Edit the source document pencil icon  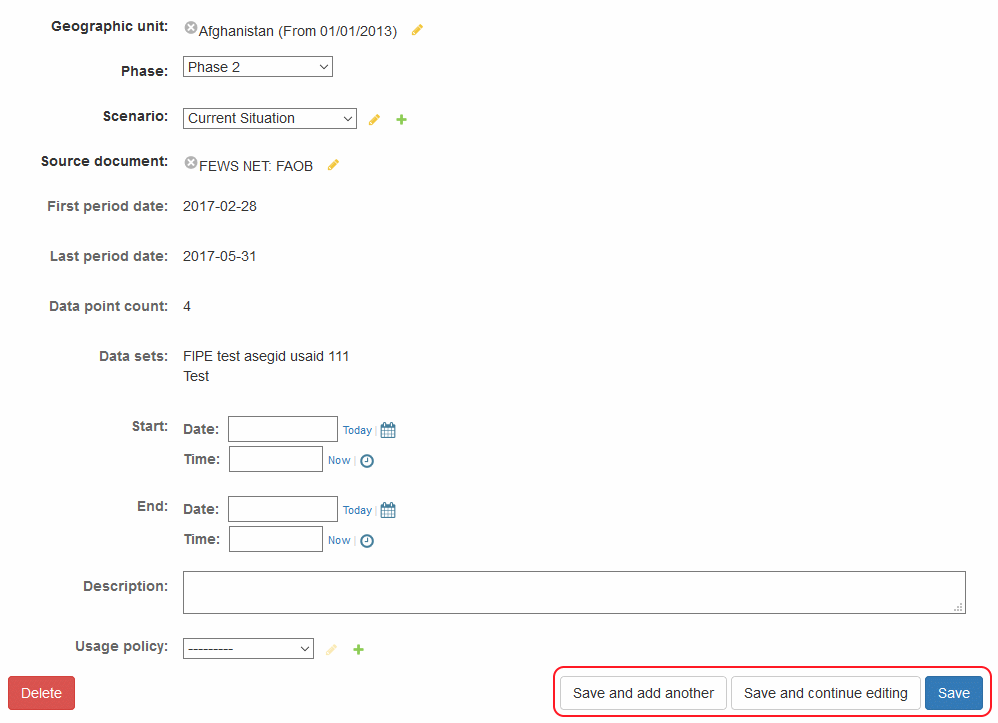333,165
